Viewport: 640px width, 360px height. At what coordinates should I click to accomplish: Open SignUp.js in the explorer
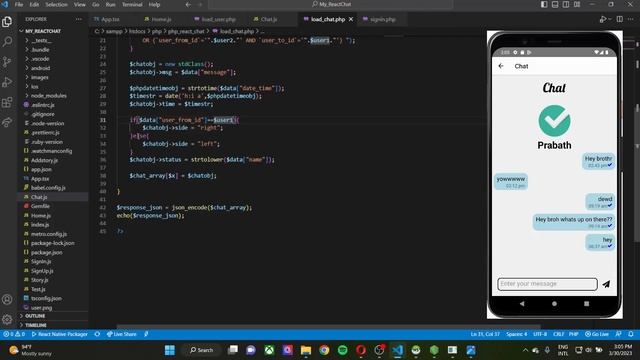(x=42, y=271)
